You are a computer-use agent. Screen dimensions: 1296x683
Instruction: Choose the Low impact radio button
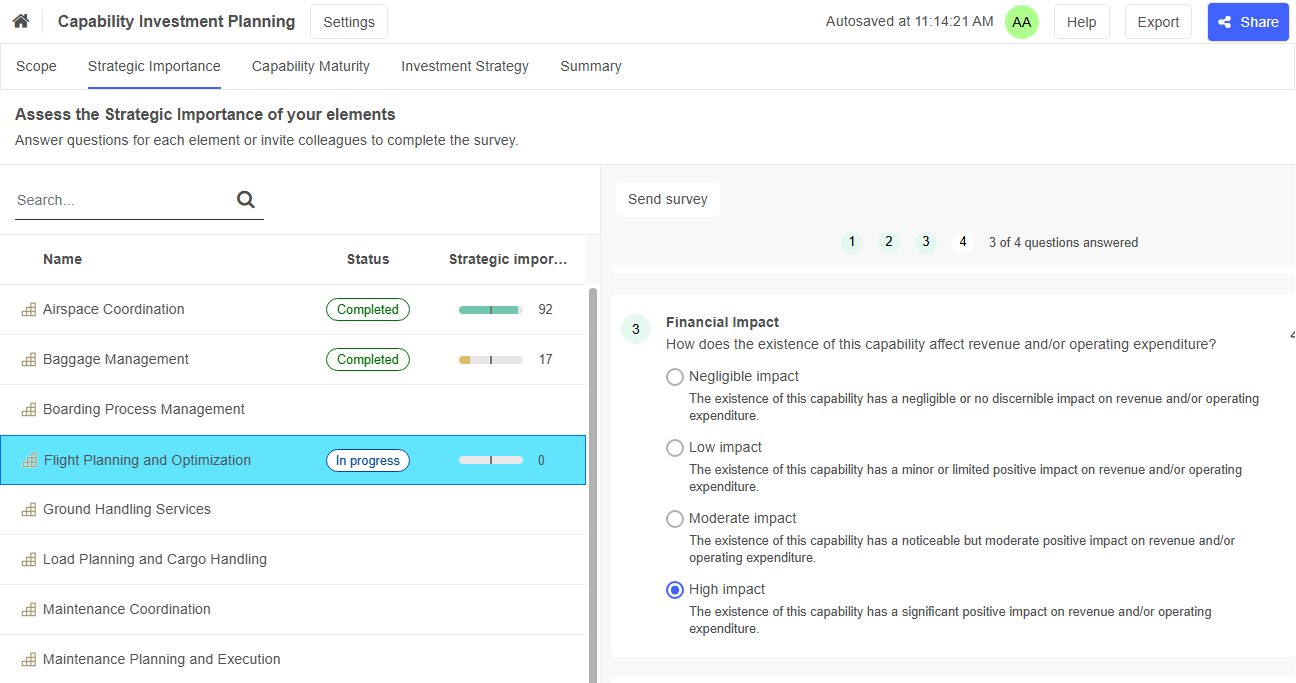coord(675,448)
